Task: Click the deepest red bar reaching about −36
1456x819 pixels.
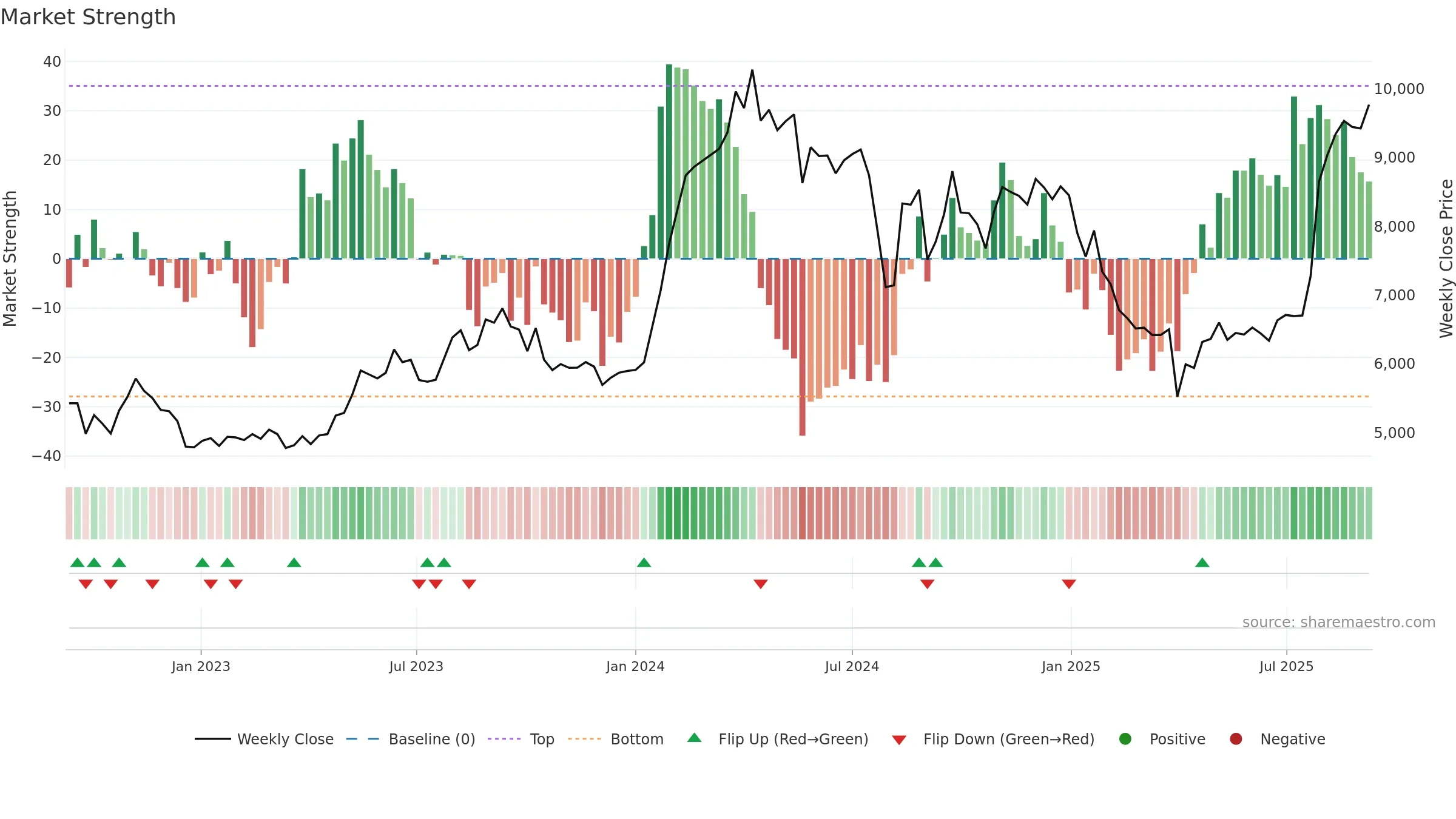Action: tap(802, 347)
